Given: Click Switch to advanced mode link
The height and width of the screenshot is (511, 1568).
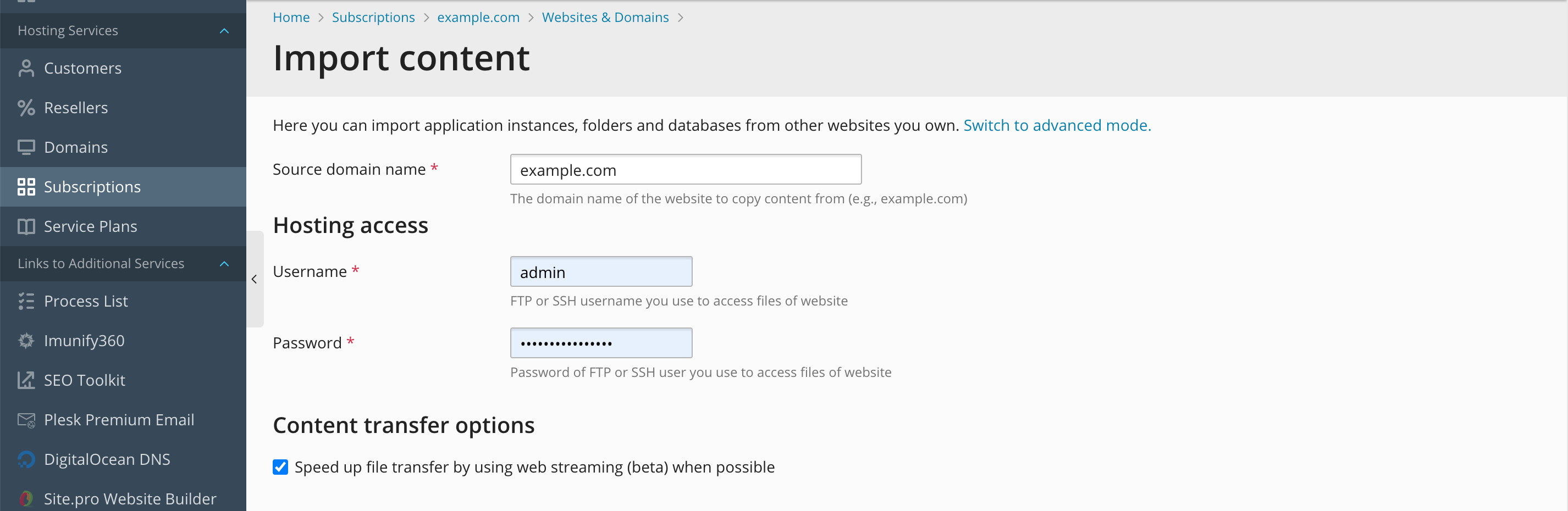Looking at the screenshot, I should [1057, 125].
